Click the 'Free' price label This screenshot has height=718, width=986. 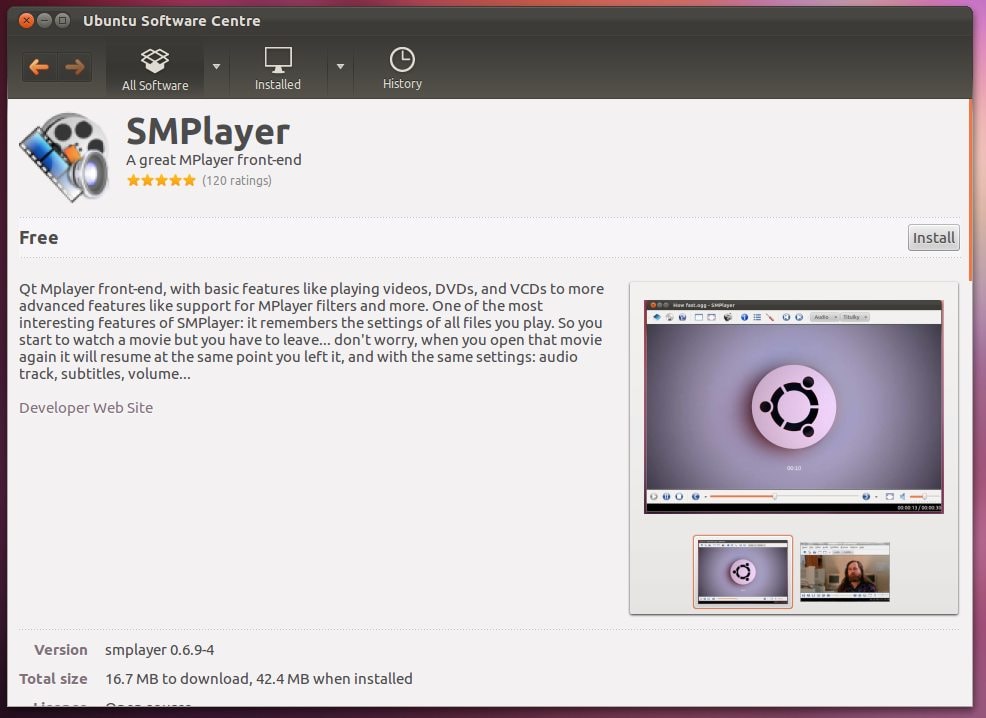pos(39,238)
